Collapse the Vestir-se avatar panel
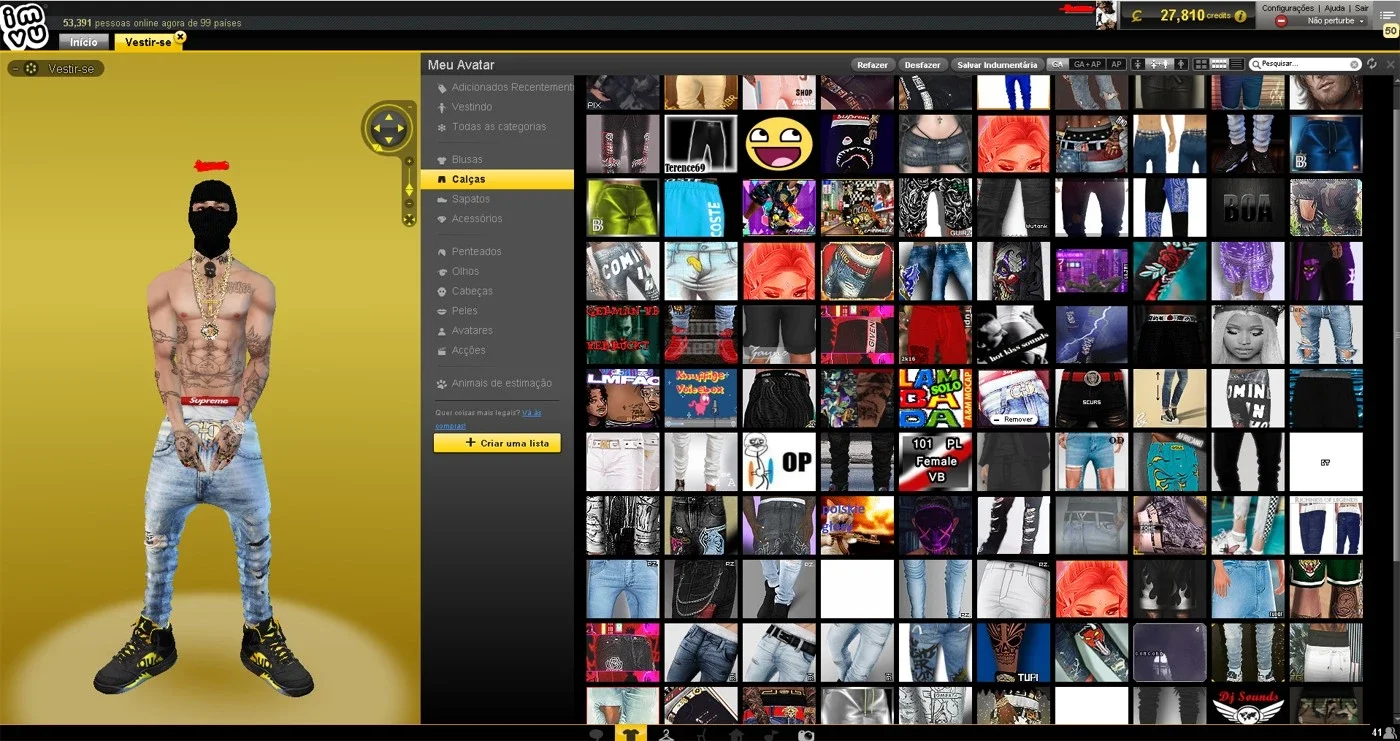This screenshot has height=741, width=1400. tap(17, 69)
